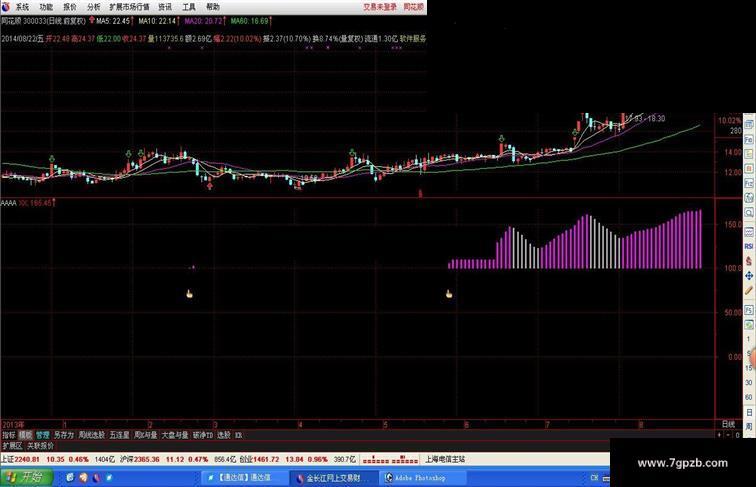The height and width of the screenshot is (487, 756).
Task: Switch to the 60-minute period
Action: 749,397
